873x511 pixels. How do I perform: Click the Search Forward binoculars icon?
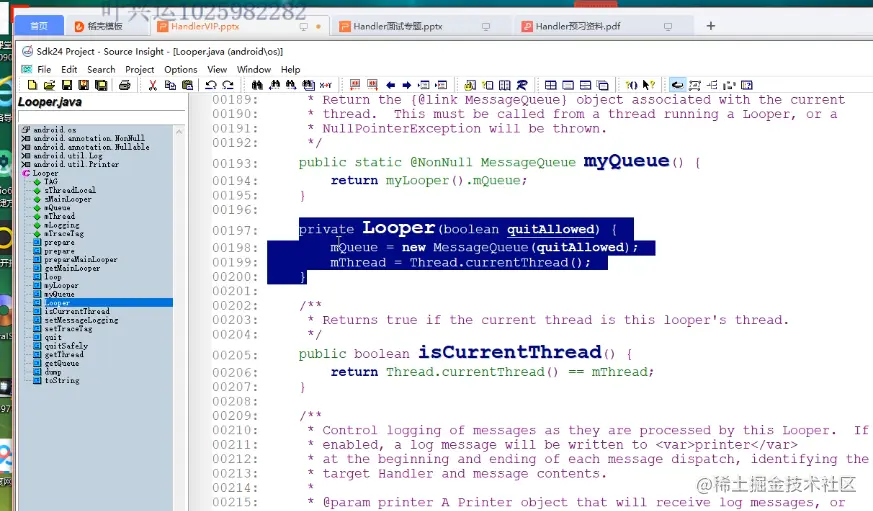(x=291, y=85)
